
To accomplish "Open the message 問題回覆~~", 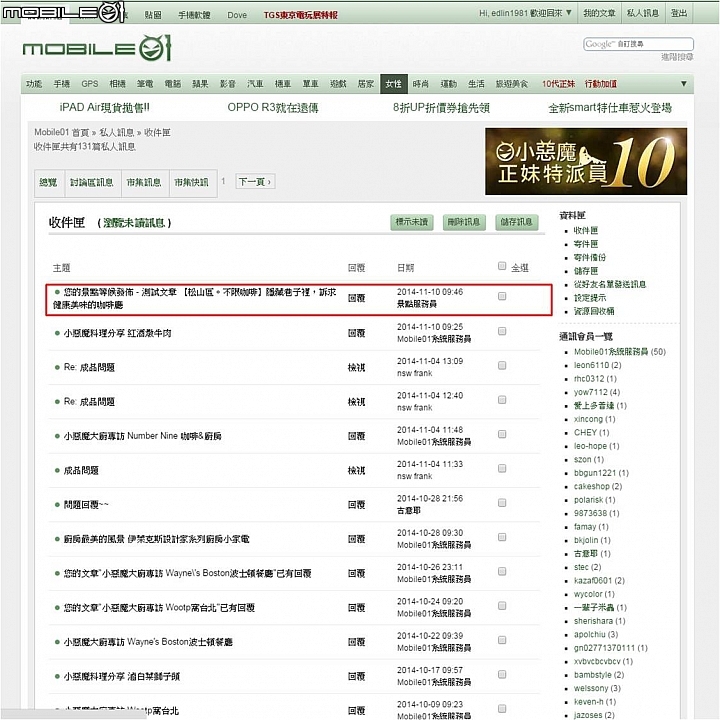I will tap(86, 505).
